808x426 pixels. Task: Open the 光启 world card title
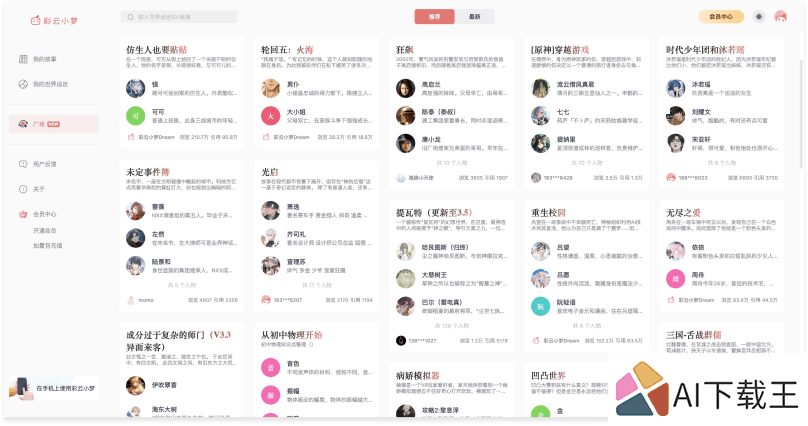pos(270,172)
